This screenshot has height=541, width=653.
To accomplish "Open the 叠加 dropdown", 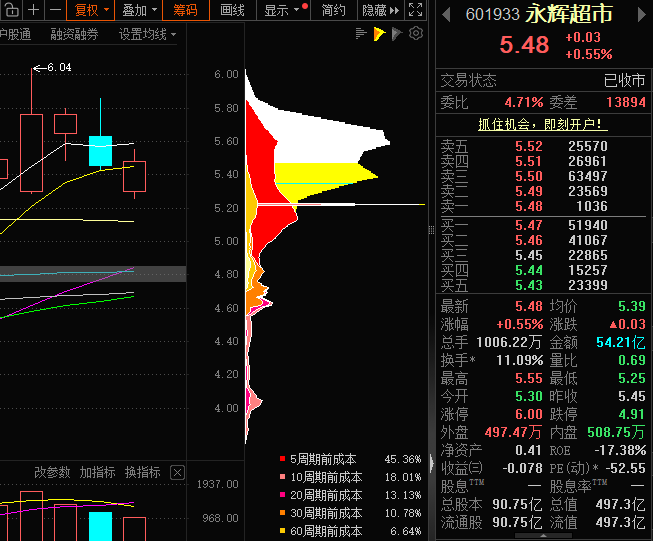I will (138, 10).
